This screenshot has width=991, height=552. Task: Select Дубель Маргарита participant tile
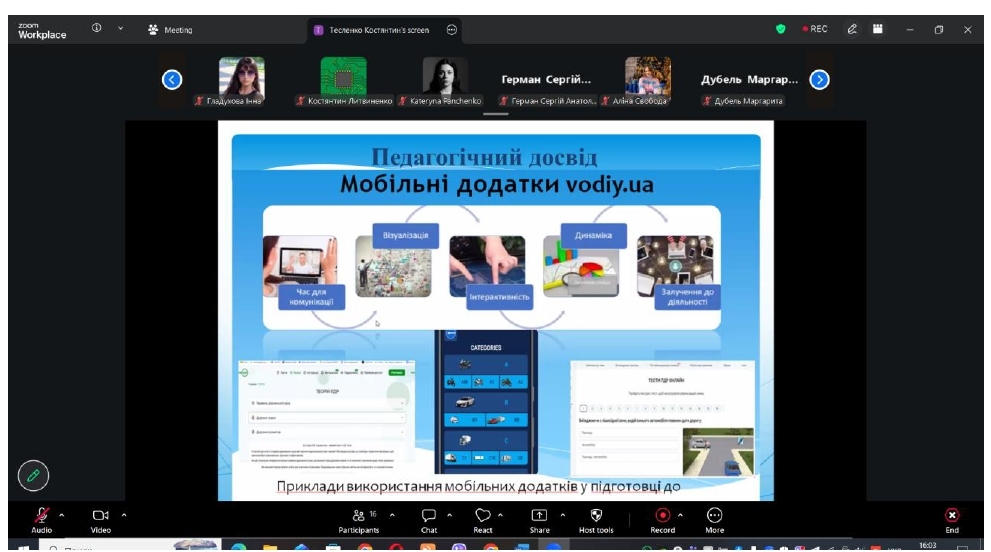click(750, 81)
